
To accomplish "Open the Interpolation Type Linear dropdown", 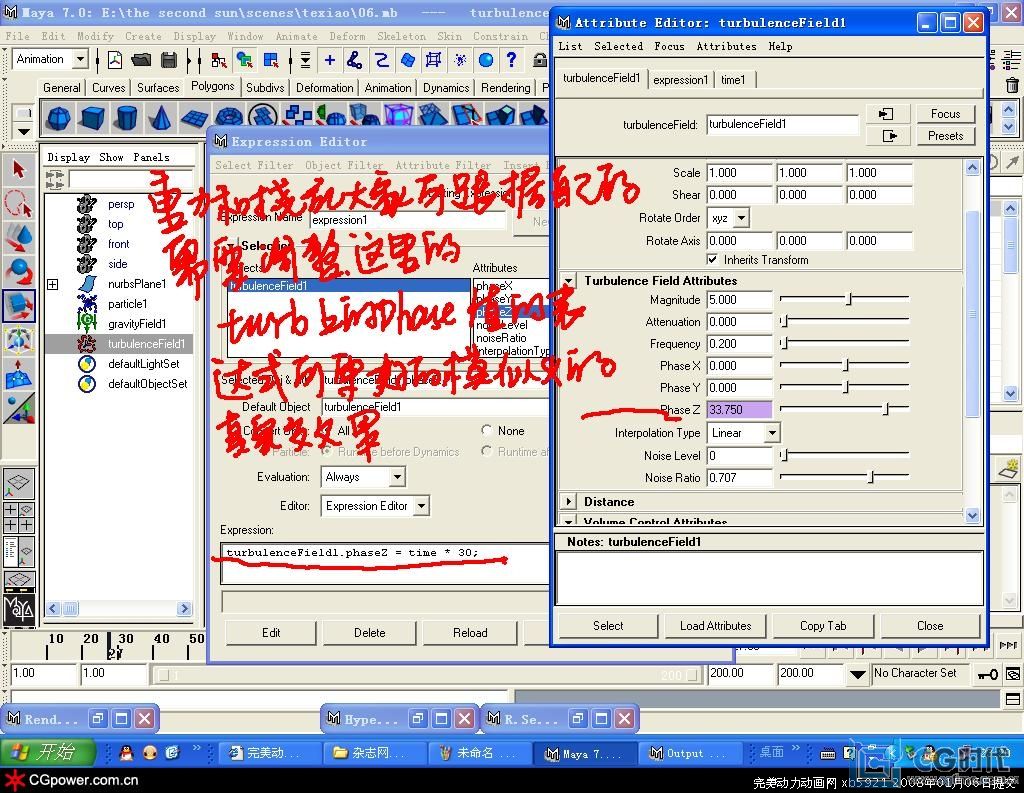I will pyautogui.click(x=773, y=432).
